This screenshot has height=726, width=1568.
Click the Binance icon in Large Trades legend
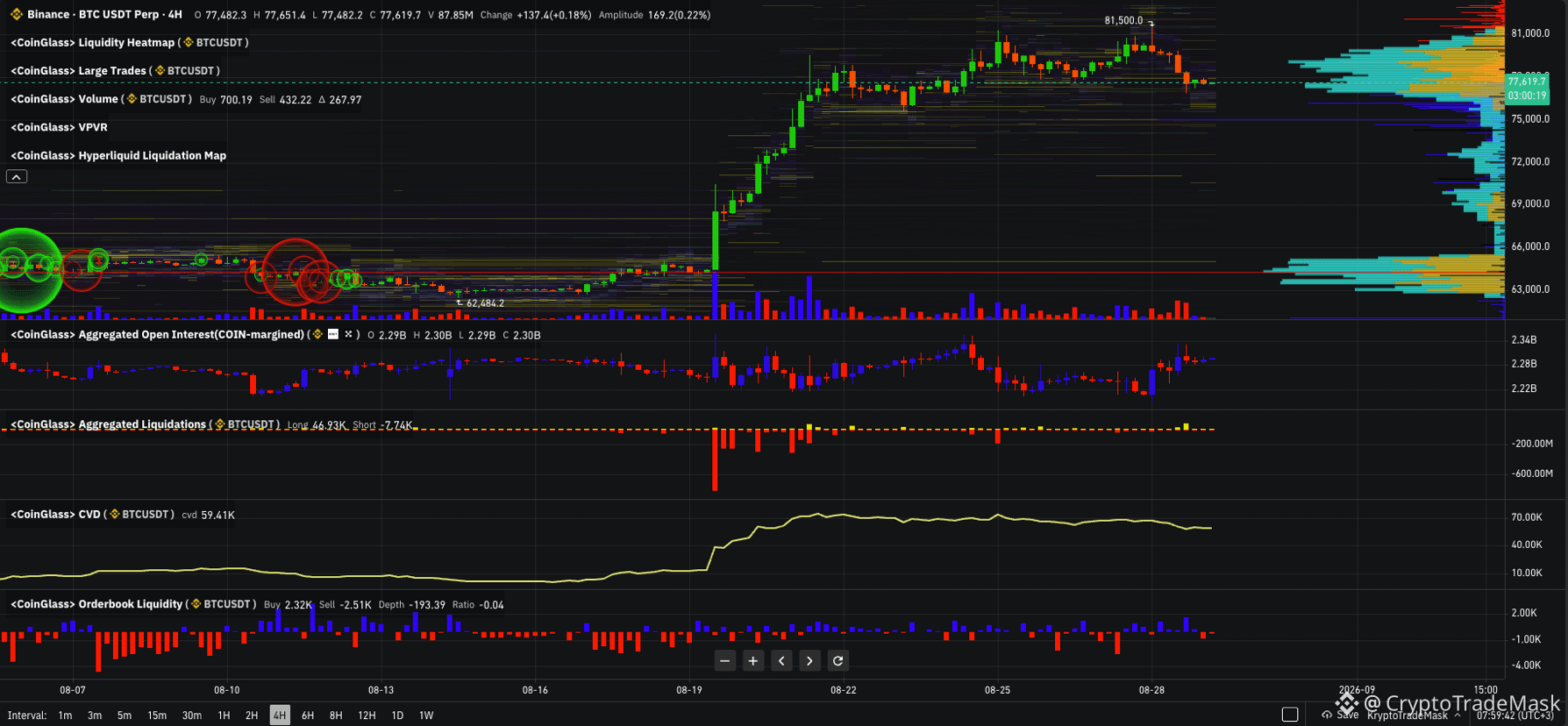click(x=160, y=71)
